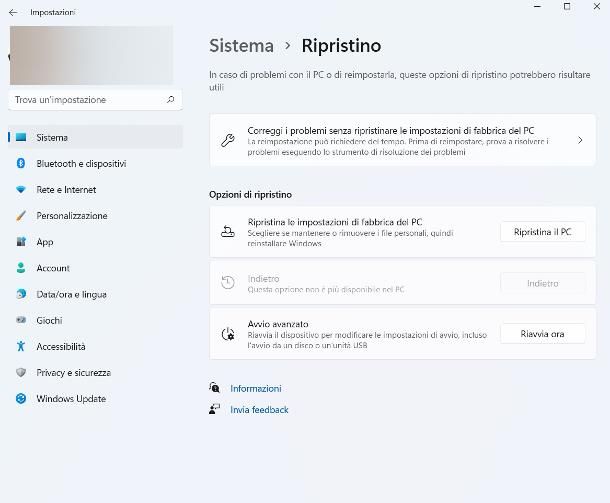Click the Privacy e sicurezza shield icon
This screenshot has height=503, width=610.
pyautogui.click(x=21, y=372)
